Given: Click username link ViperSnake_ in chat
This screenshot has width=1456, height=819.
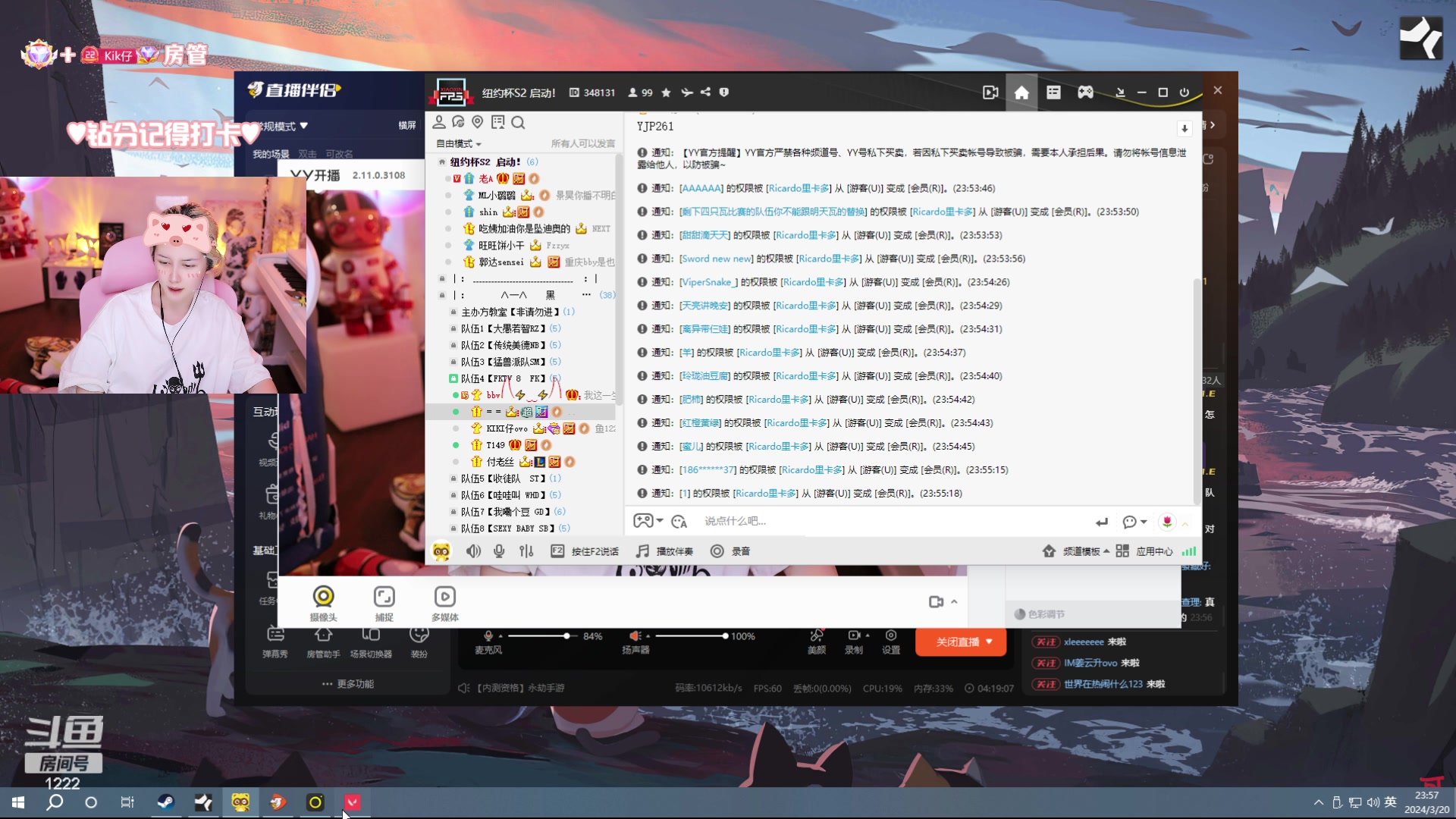Looking at the screenshot, I should [x=708, y=282].
